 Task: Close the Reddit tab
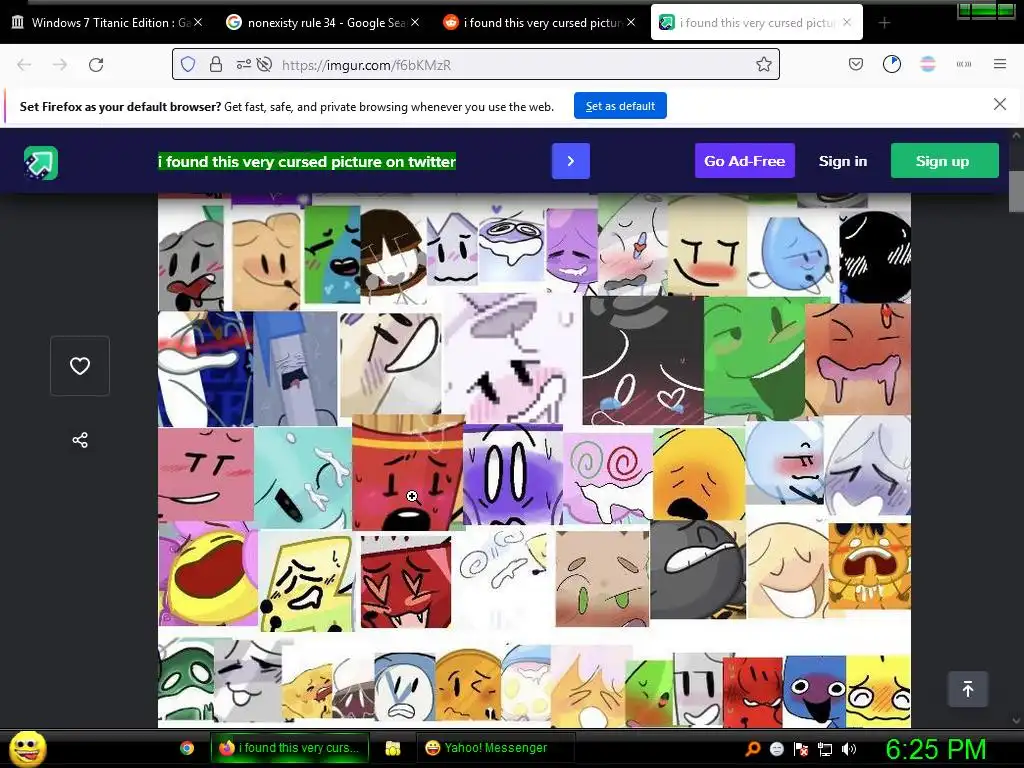(631, 22)
